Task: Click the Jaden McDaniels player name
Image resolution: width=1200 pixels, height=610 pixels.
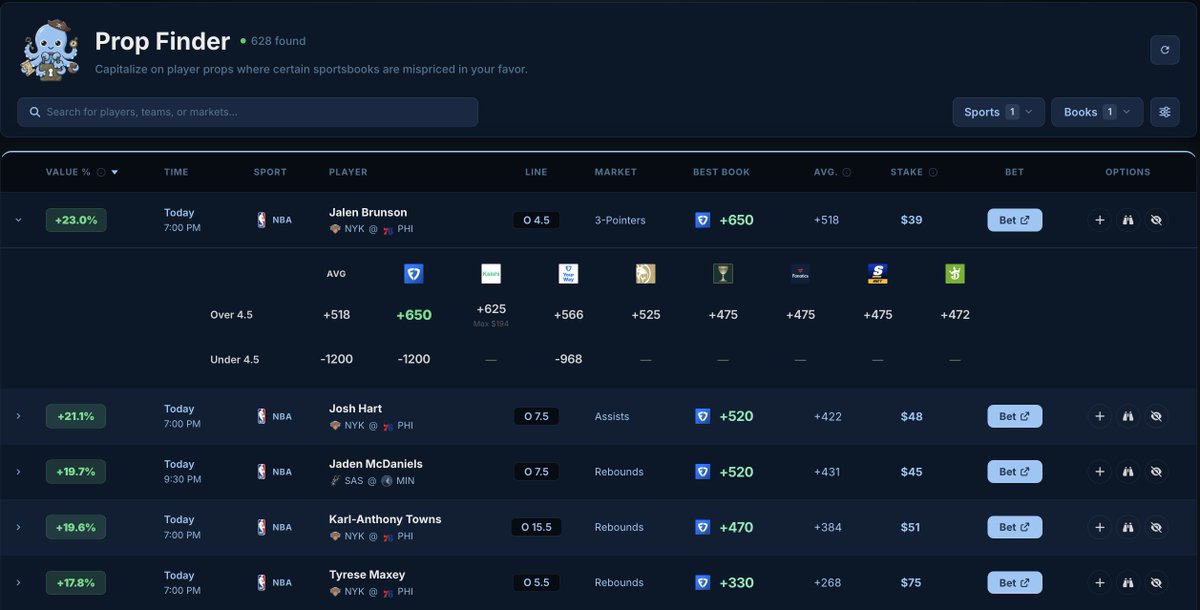Action: pyautogui.click(x=376, y=464)
